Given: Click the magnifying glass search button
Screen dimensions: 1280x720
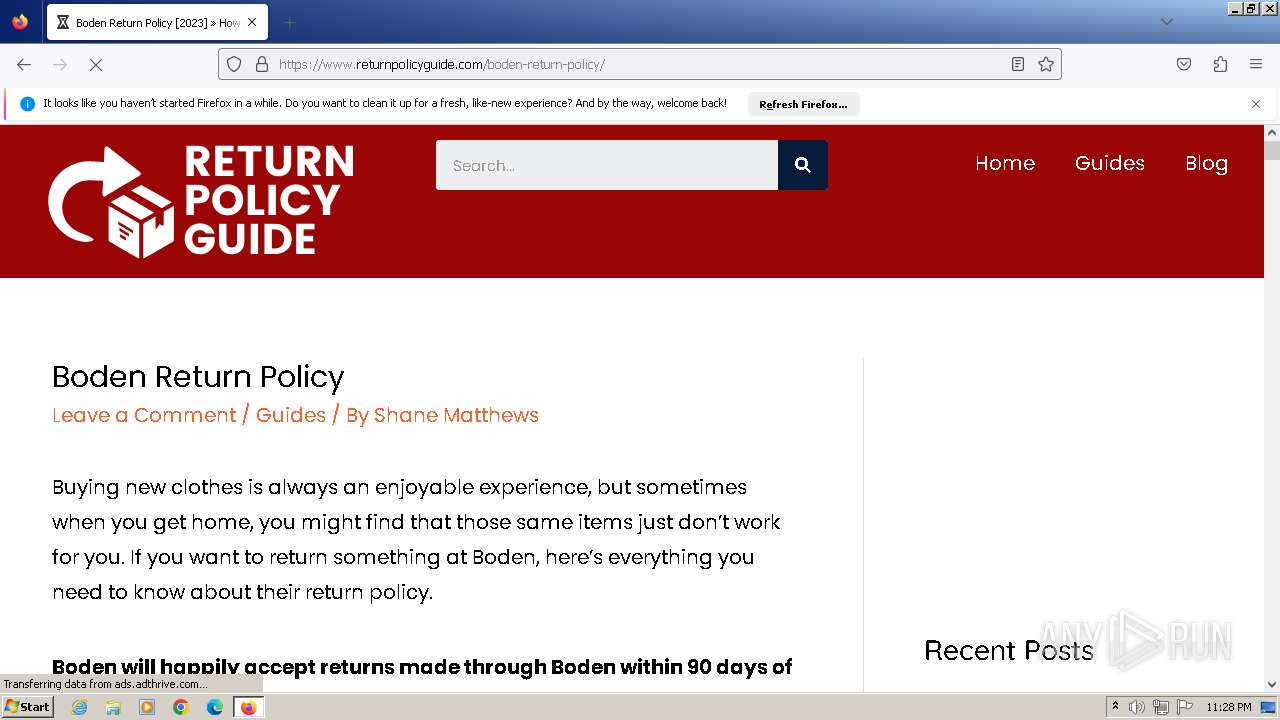Looking at the screenshot, I should 802,165.
